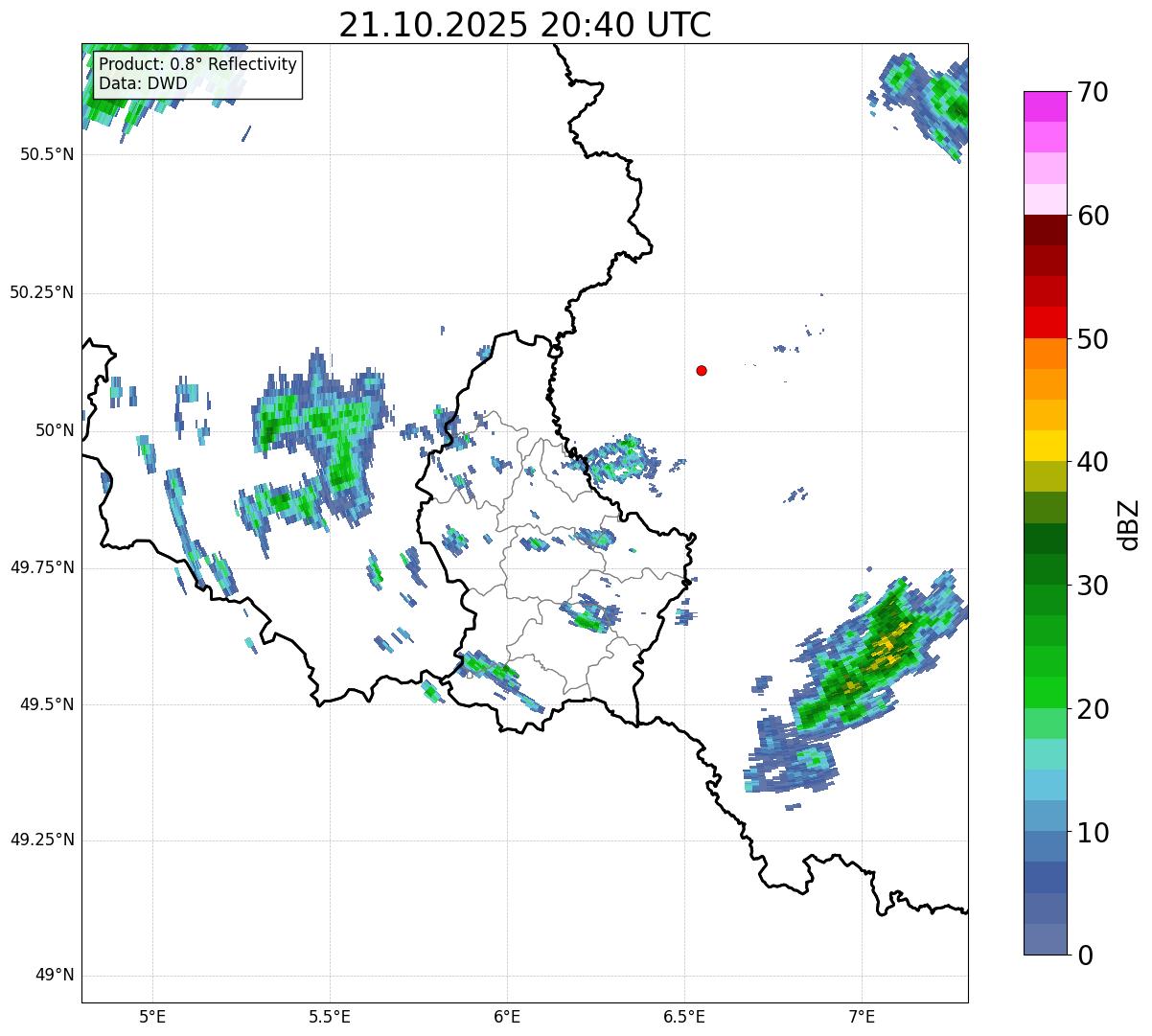The width and height of the screenshot is (1152, 1036).
Task: Click the latitude label 50.25°N
Action: click(42, 292)
